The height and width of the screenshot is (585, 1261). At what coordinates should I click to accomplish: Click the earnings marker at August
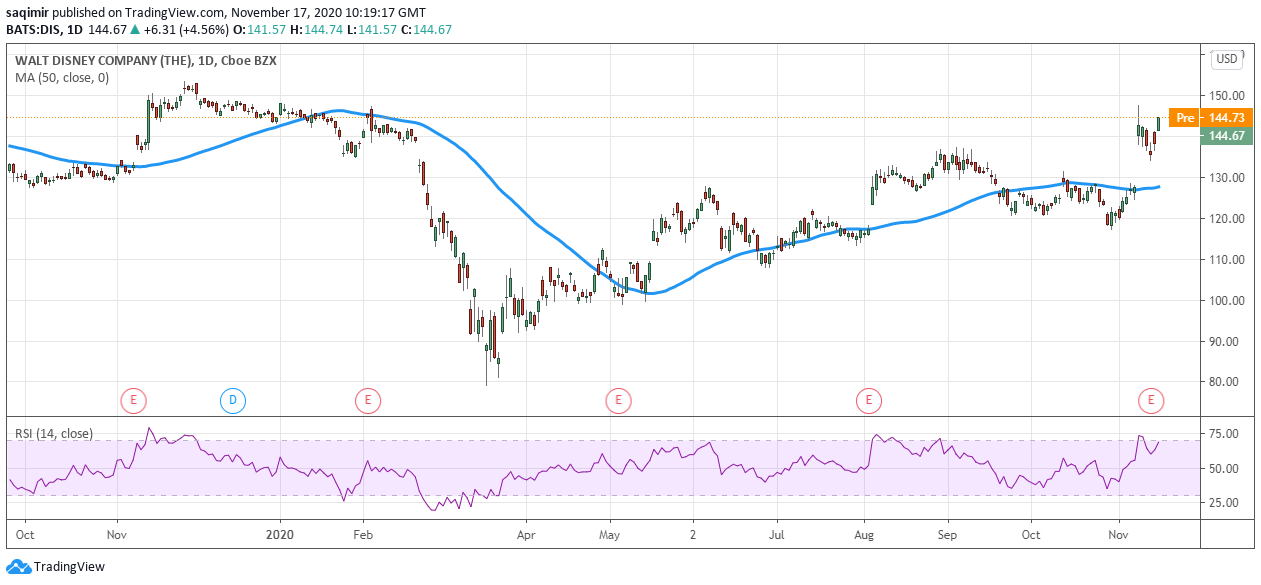(x=868, y=401)
